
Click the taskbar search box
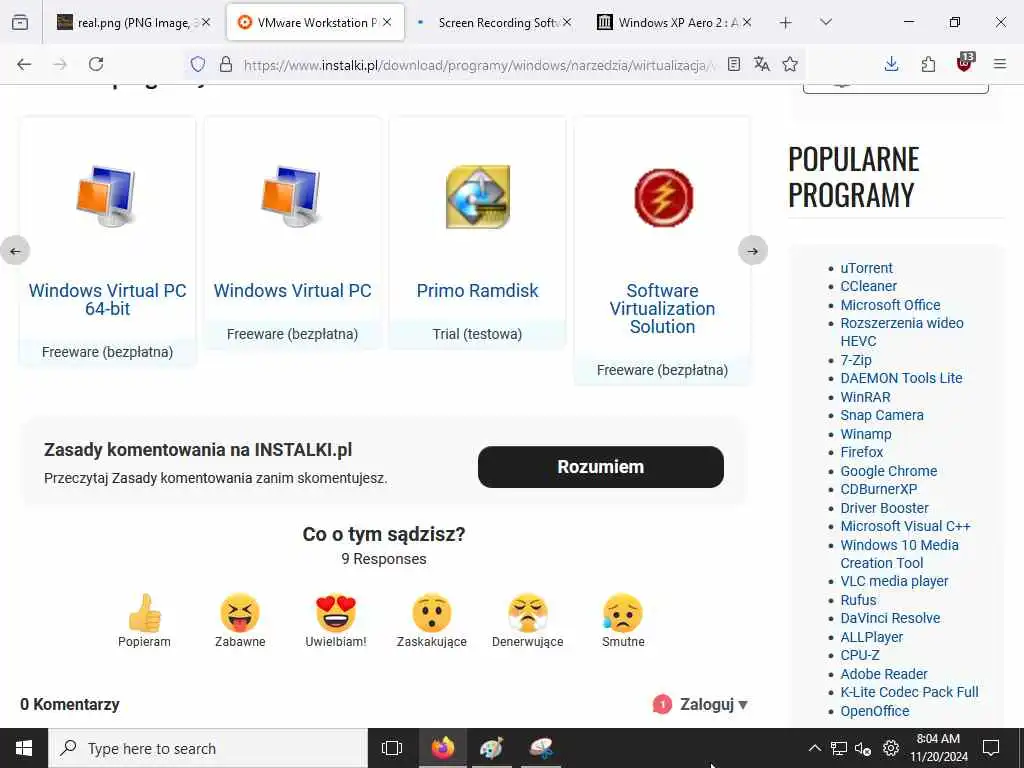[x=208, y=748]
